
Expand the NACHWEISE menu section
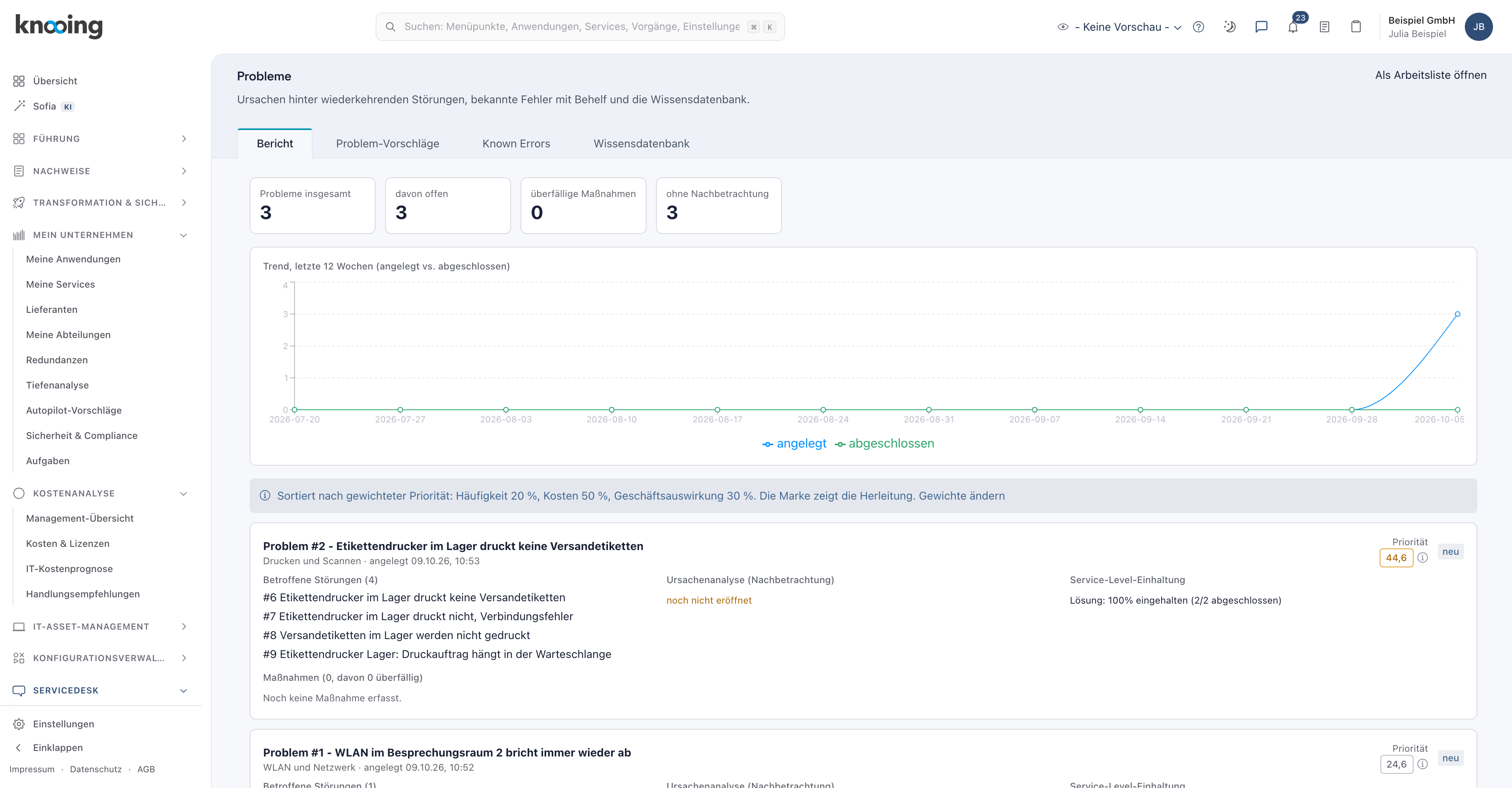pos(101,171)
